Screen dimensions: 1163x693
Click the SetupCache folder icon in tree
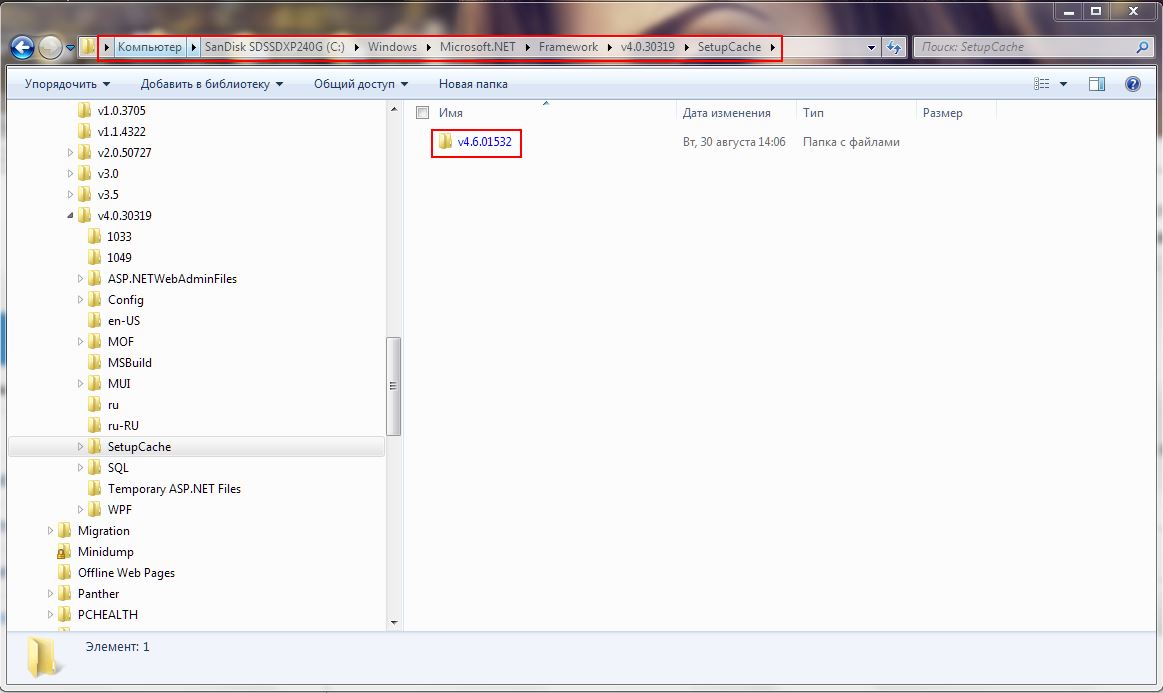click(94, 447)
